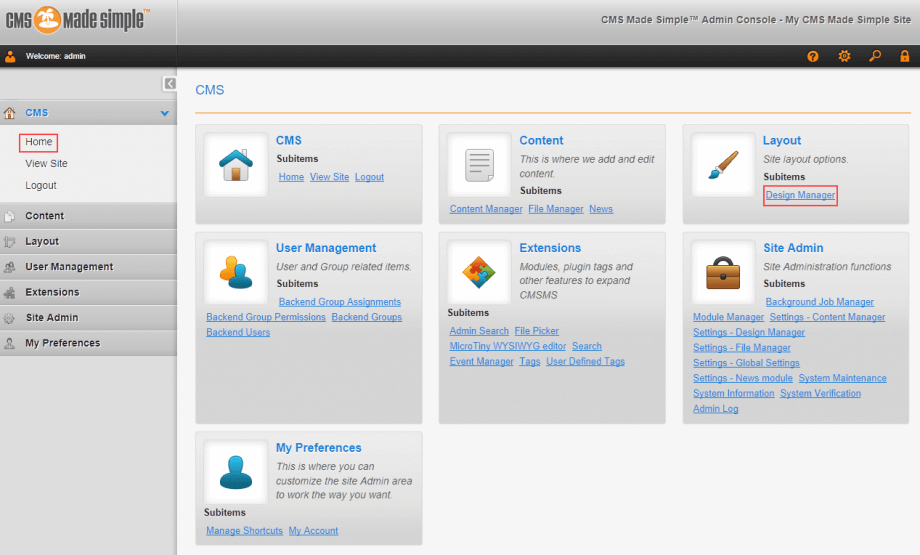This screenshot has width=920, height=555.
Task: Open the Backend Groups link
Action: tap(367, 317)
